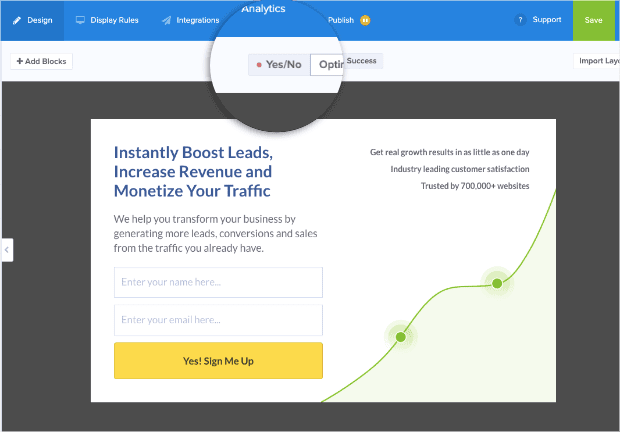Click the name input field
The image size is (620, 432).
(x=218, y=283)
